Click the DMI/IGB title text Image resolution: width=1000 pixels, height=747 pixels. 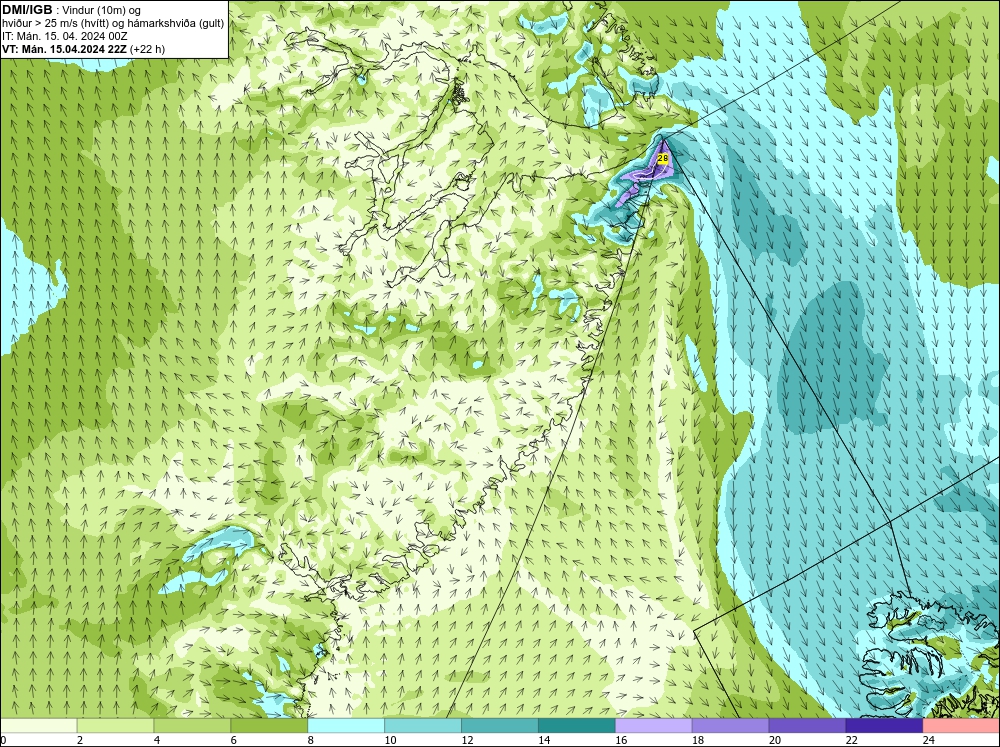(x=27, y=10)
